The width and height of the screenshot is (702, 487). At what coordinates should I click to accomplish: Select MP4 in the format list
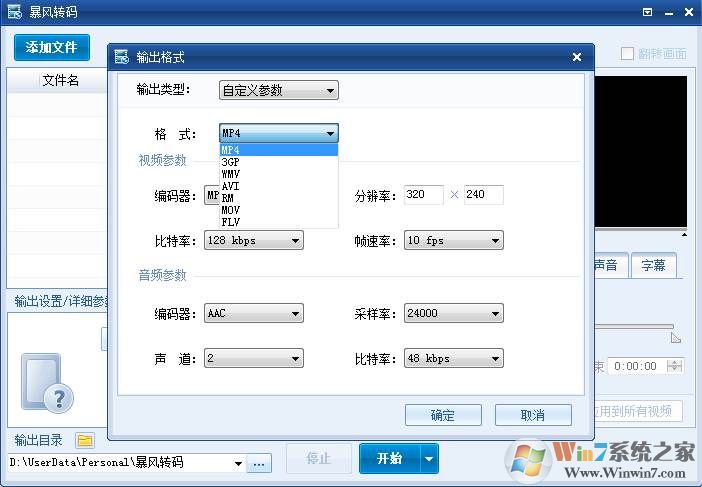[278, 150]
